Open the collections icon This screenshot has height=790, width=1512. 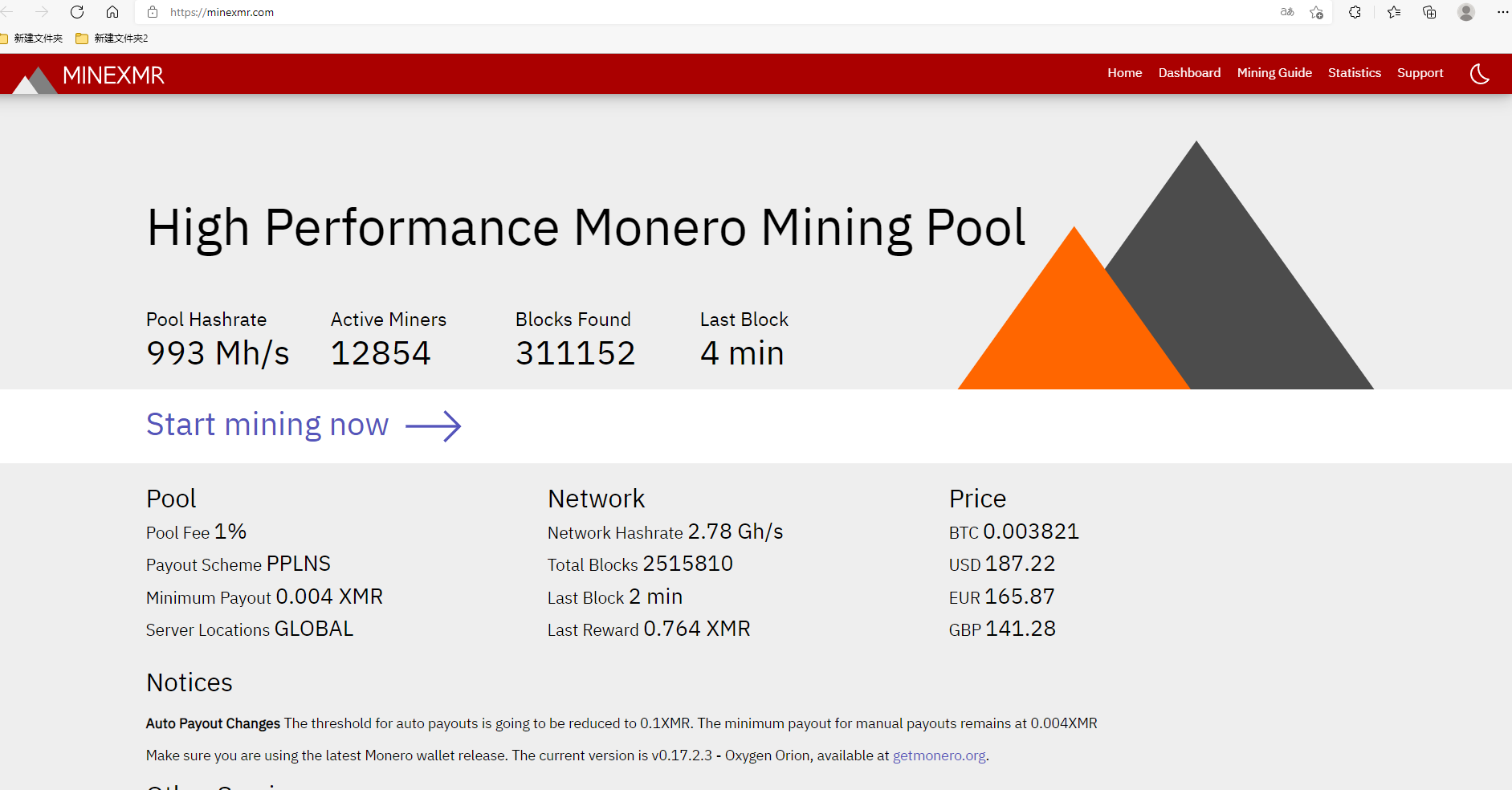coord(1429,12)
